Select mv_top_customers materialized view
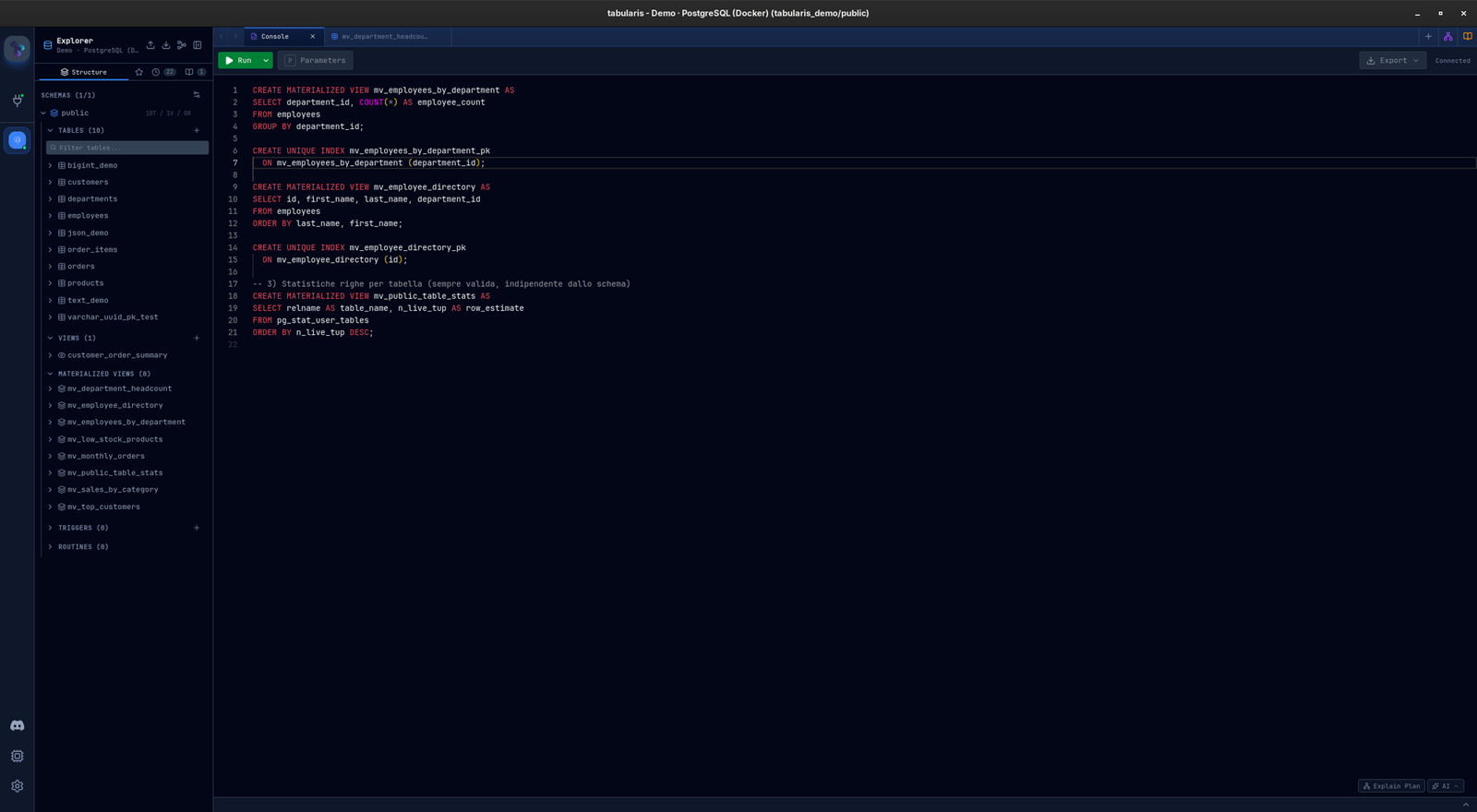Viewport: 1477px width, 812px height. click(x=103, y=507)
